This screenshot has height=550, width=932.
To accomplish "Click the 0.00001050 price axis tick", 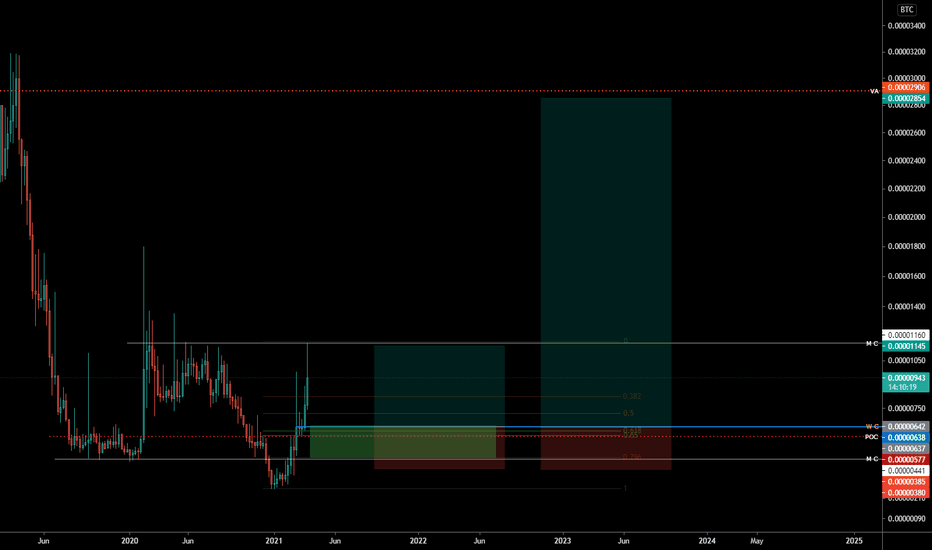I will tap(906, 360).
